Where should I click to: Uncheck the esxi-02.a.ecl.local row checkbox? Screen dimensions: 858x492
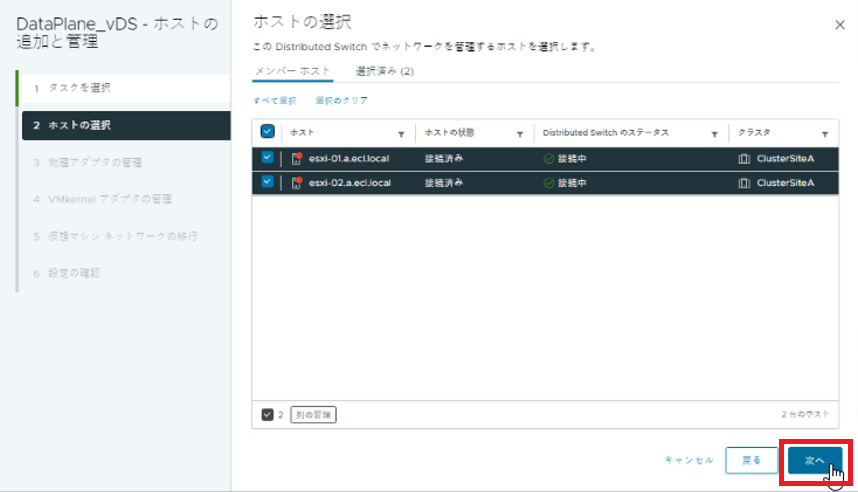click(267, 182)
